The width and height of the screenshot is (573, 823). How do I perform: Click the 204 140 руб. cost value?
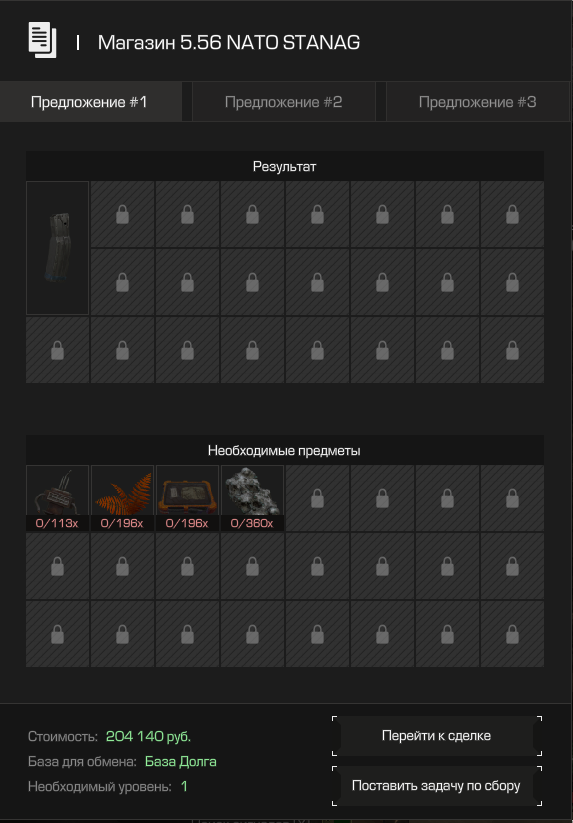click(148, 736)
